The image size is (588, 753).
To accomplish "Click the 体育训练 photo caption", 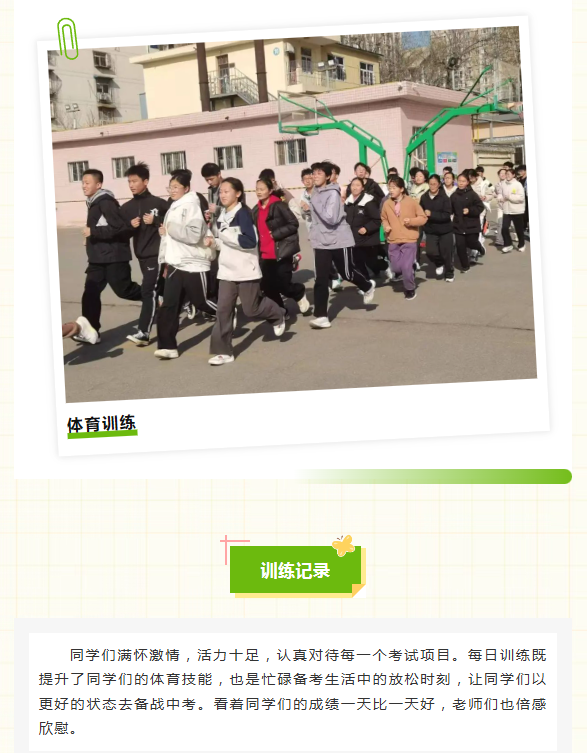I will coord(101,424).
